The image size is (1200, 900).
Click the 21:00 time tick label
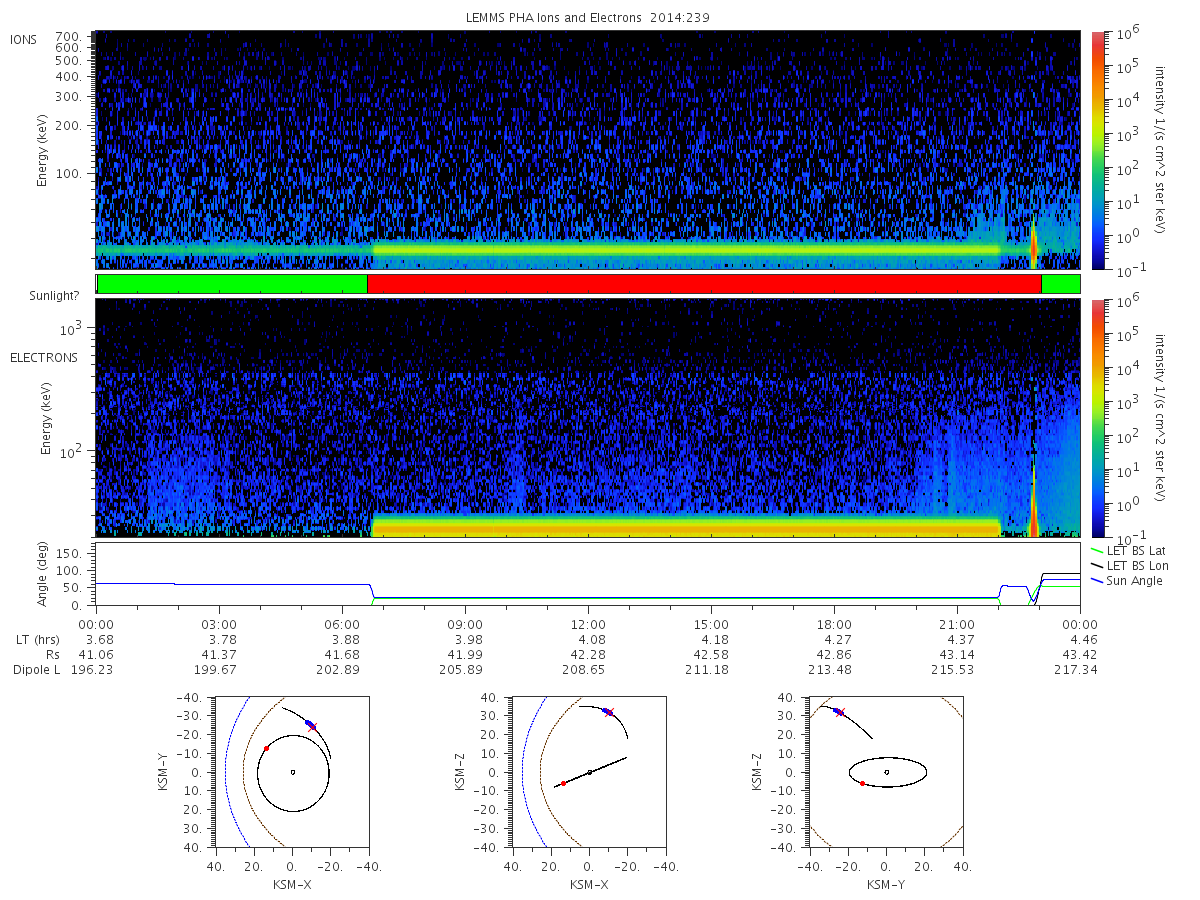point(957,625)
